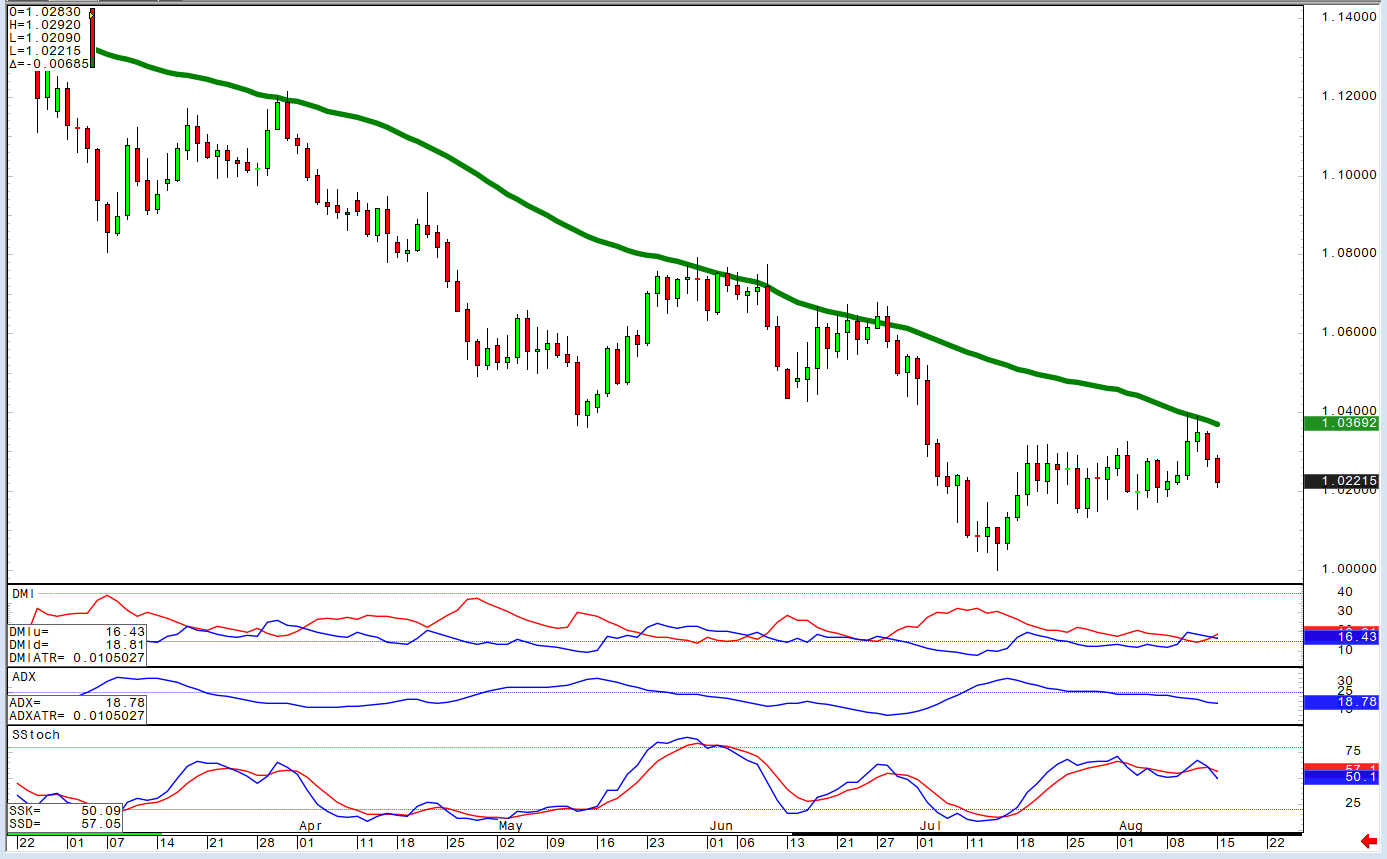Screen dimensions: 1387x859
Task: Select the ADXATR= 0.0105027 reading
Action: tap(77, 716)
